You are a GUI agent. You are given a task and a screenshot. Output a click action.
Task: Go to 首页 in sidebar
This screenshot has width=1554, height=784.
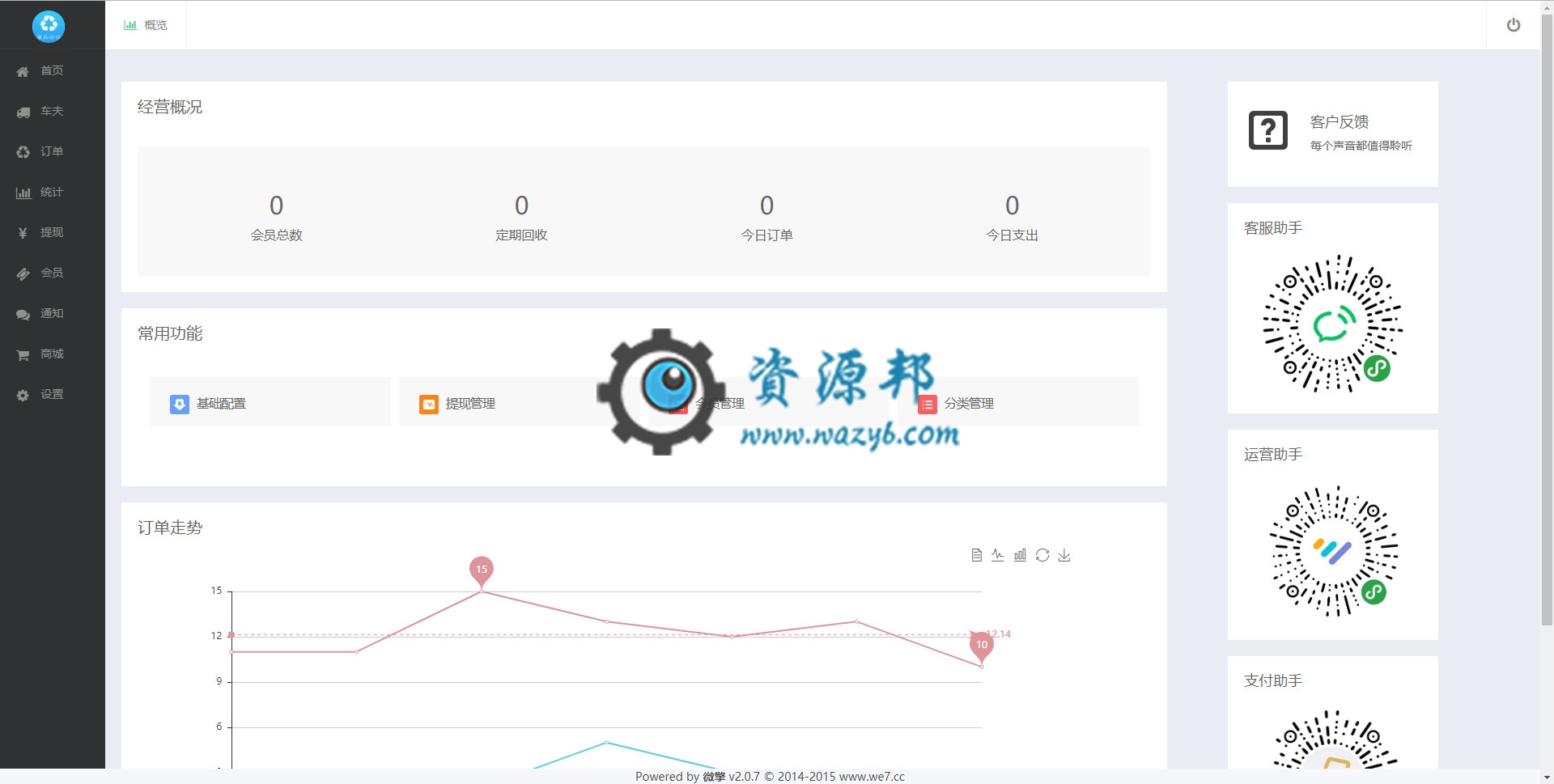[53, 70]
